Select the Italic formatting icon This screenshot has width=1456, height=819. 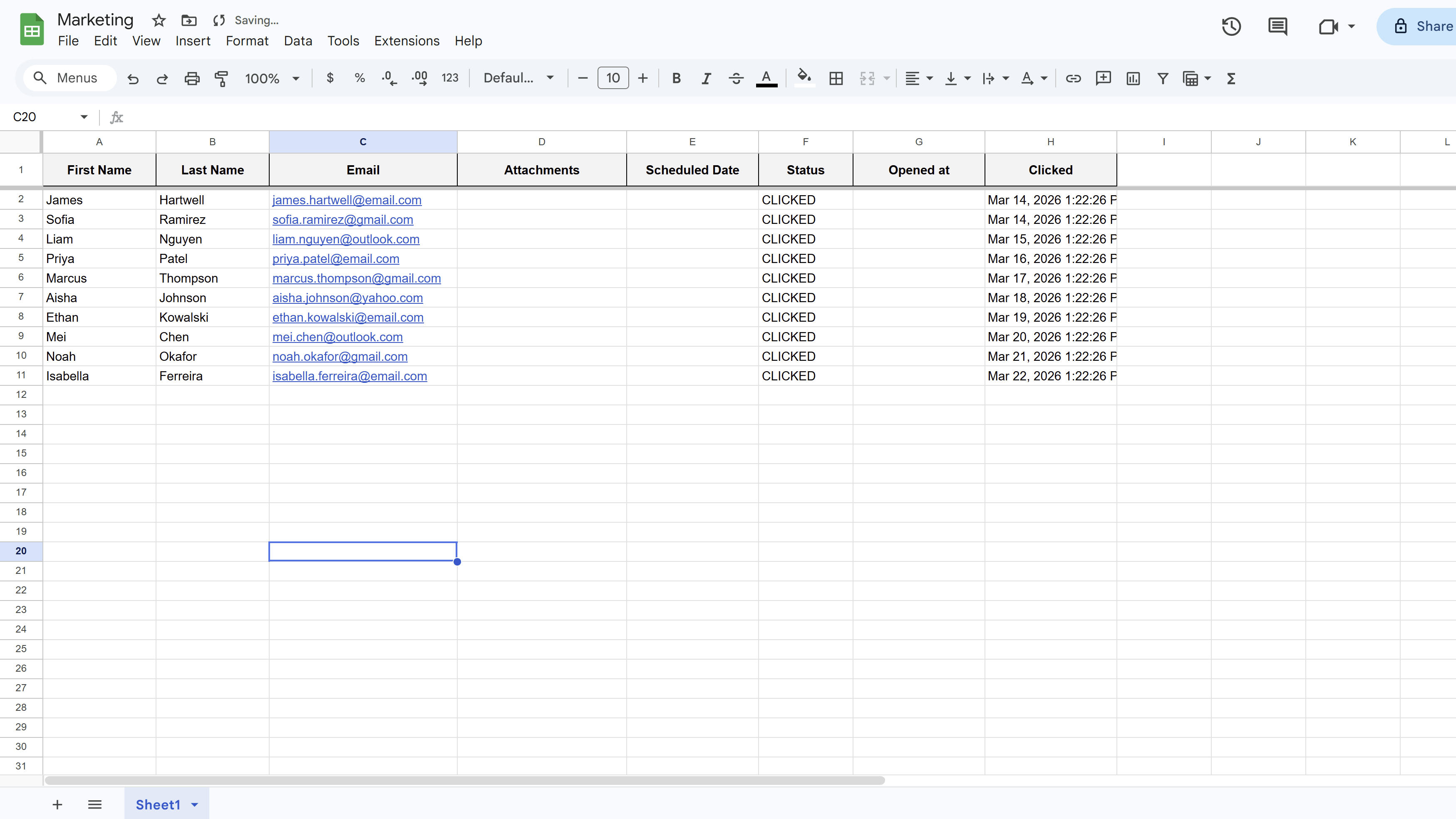pos(706,78)
